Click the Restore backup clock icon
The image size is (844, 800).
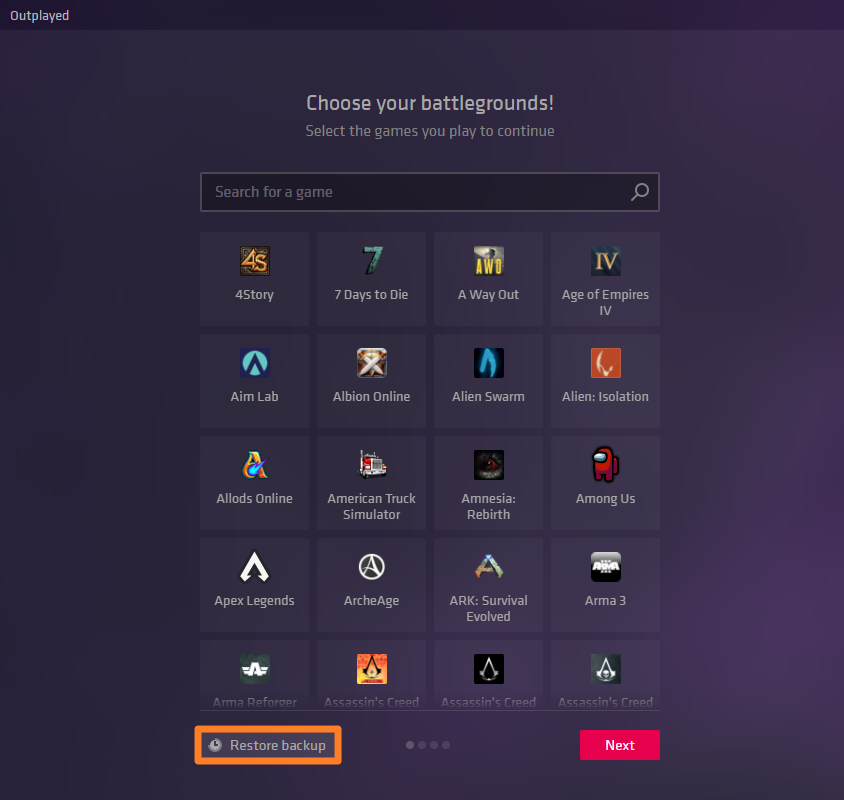pyautogui.click(x=215, y=745)
